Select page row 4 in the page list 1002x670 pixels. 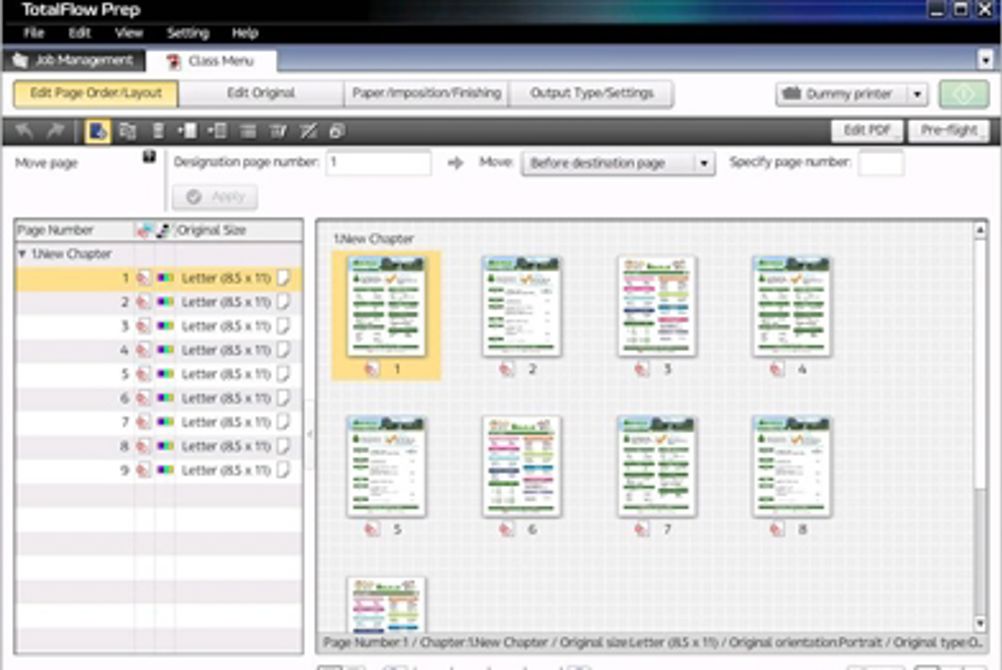coord(158,350)
